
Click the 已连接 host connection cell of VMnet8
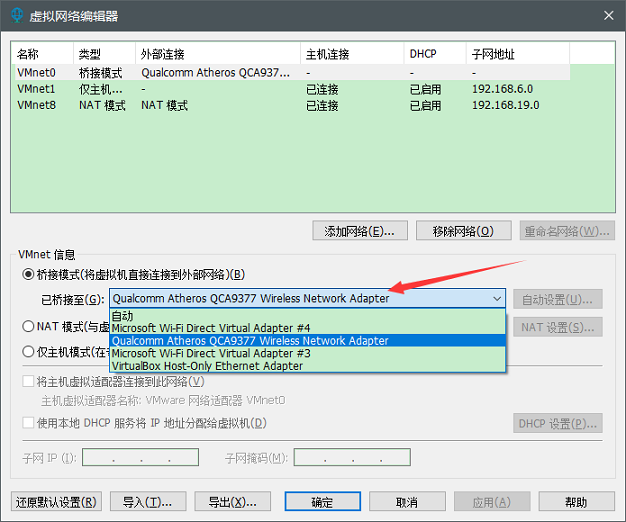(x=322, y=105)
